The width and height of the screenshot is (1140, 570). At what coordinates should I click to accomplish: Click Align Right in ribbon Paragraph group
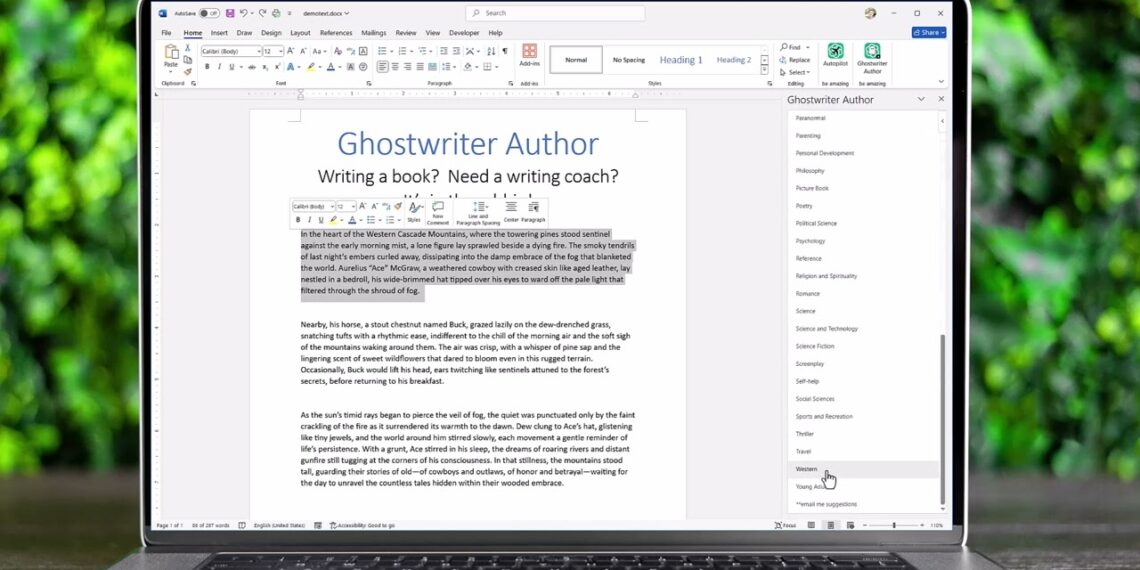pos(407,67)
